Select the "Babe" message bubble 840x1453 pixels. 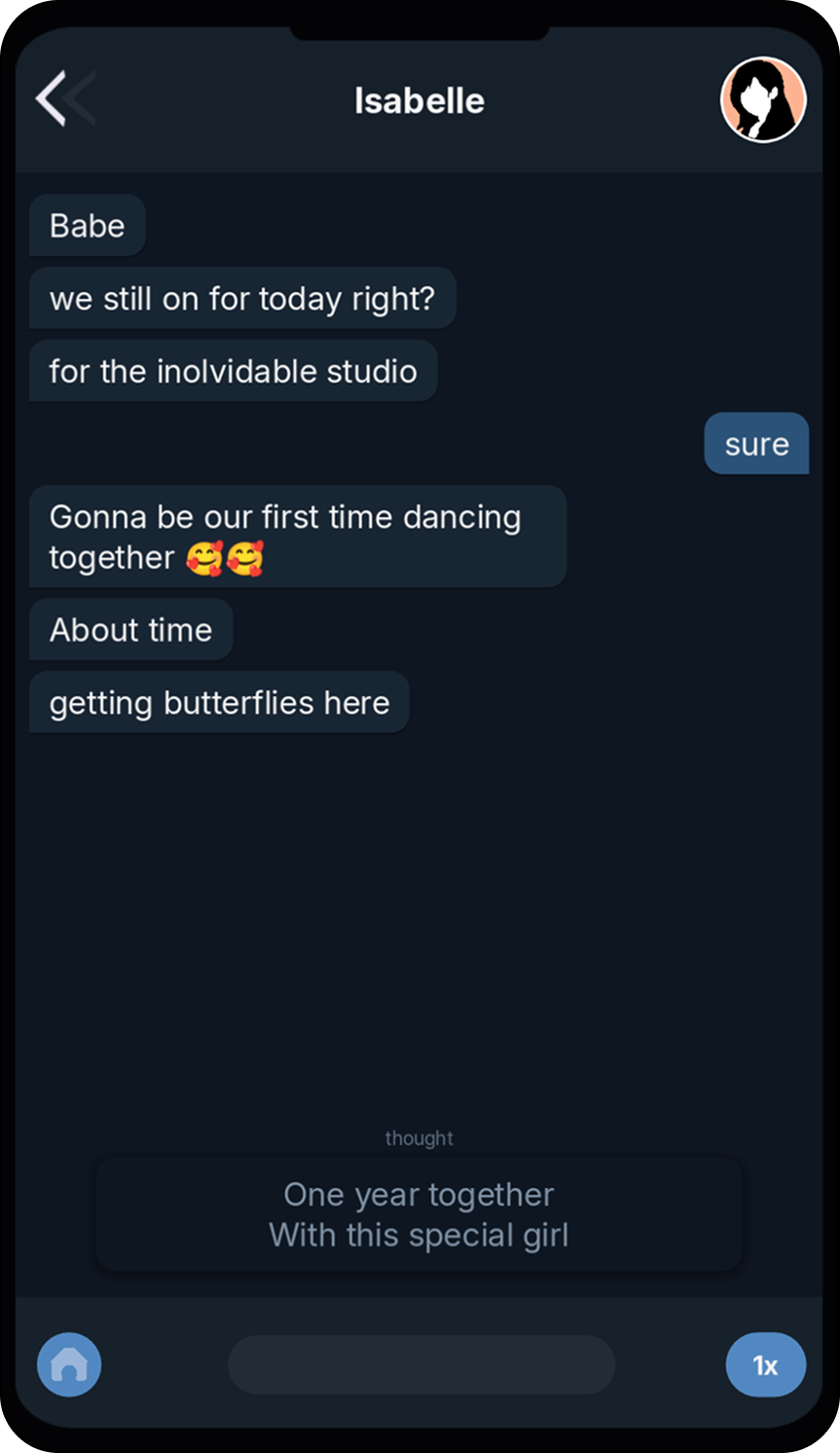click(88, 226)
